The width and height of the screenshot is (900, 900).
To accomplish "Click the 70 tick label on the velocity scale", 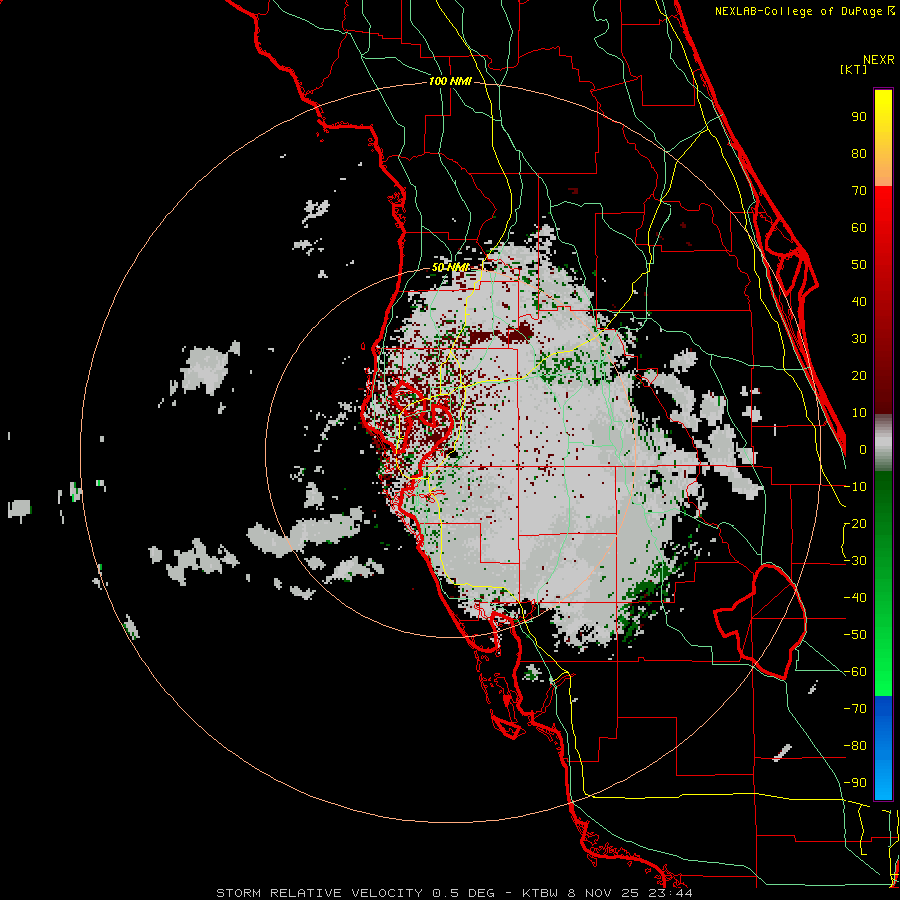I will 859,191.
